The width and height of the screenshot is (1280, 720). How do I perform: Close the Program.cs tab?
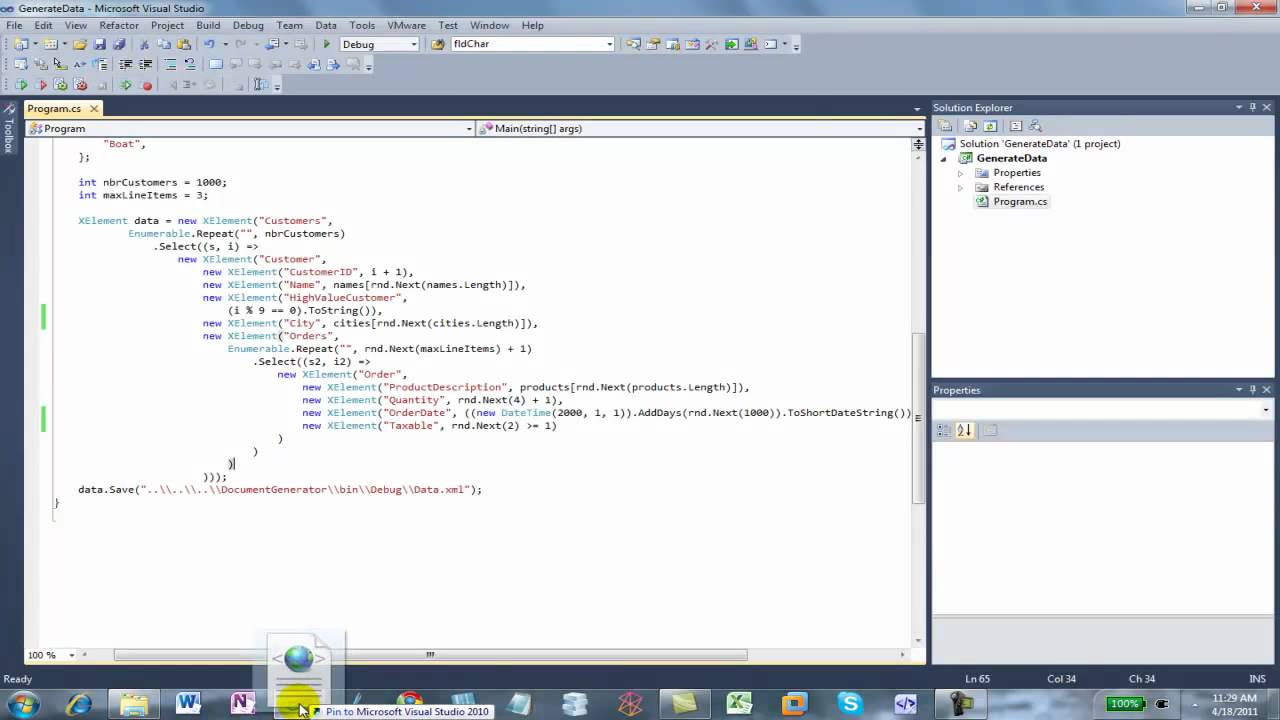[x=94, y=108]
